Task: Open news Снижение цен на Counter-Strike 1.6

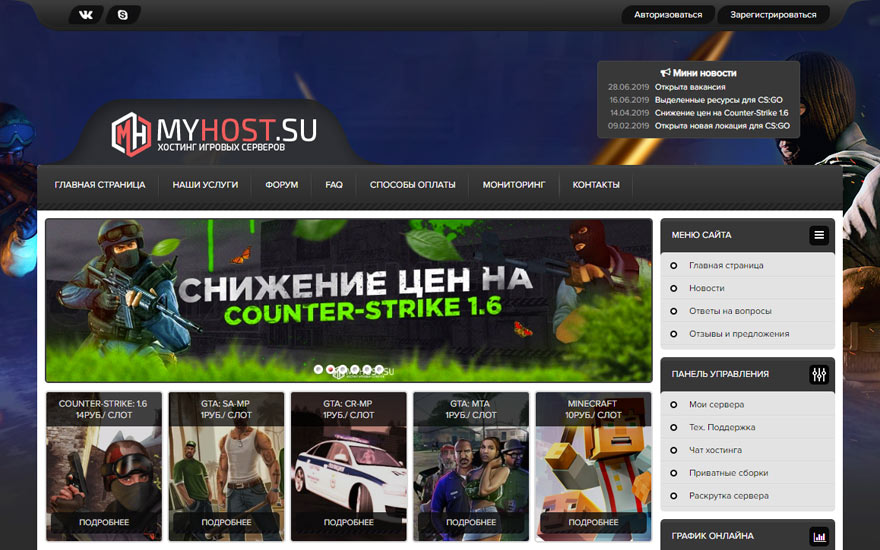Action: click(721, 113)
